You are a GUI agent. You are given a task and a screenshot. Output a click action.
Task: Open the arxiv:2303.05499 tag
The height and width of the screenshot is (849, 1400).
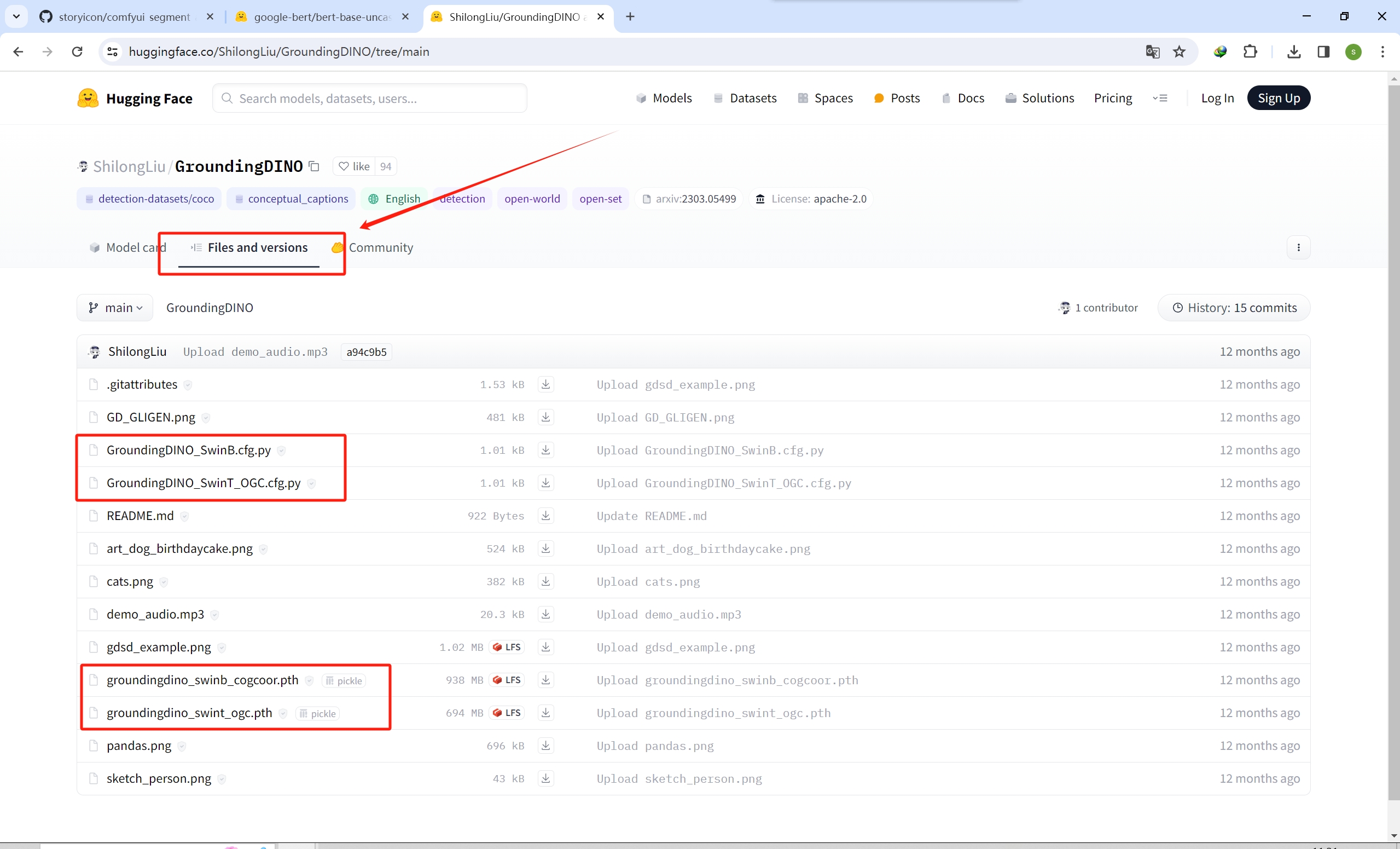[689, 199]
